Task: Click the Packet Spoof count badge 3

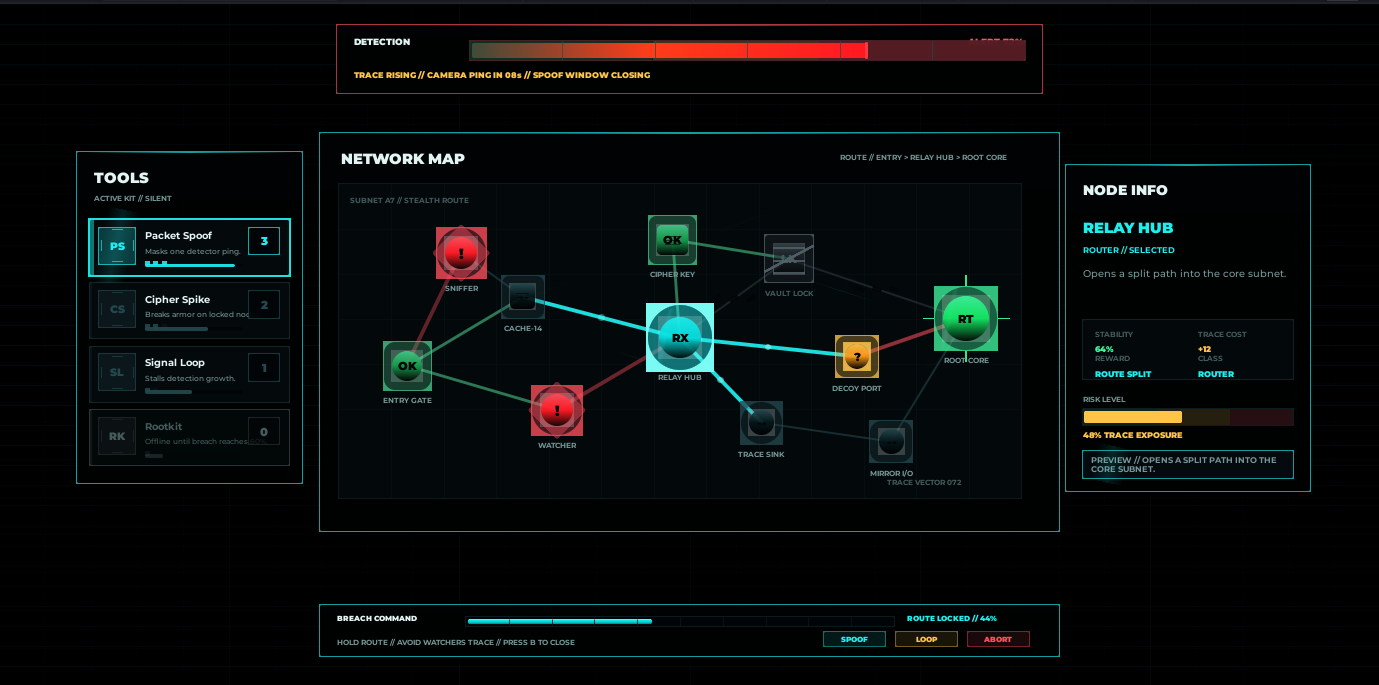Action: [x=264, y=241]
